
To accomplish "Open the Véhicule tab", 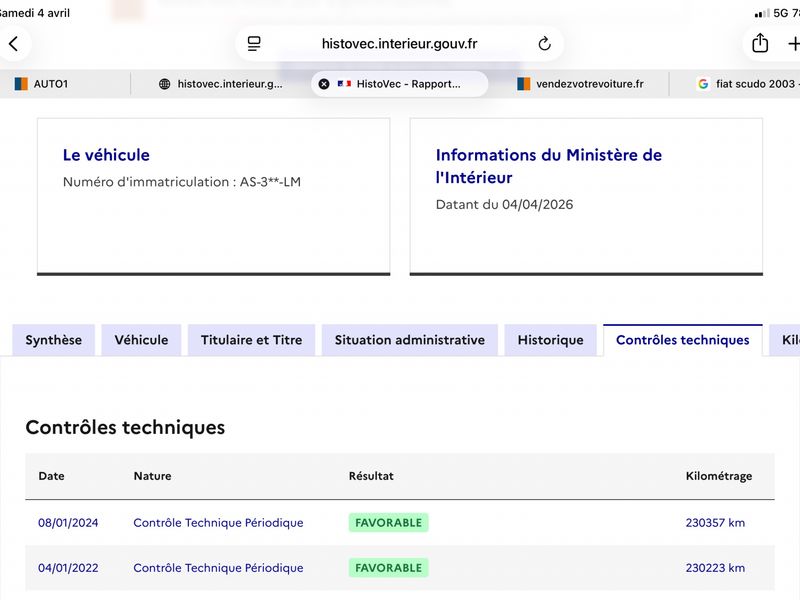I will (141, 340).
